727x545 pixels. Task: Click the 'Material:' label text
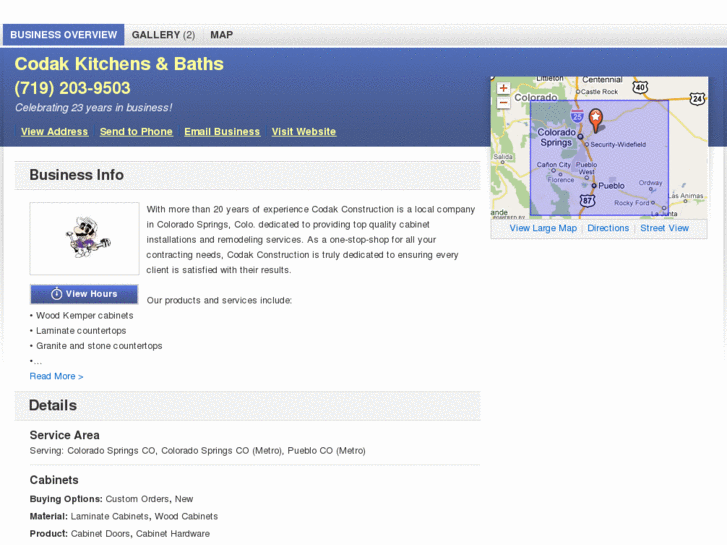coord(49,516)
